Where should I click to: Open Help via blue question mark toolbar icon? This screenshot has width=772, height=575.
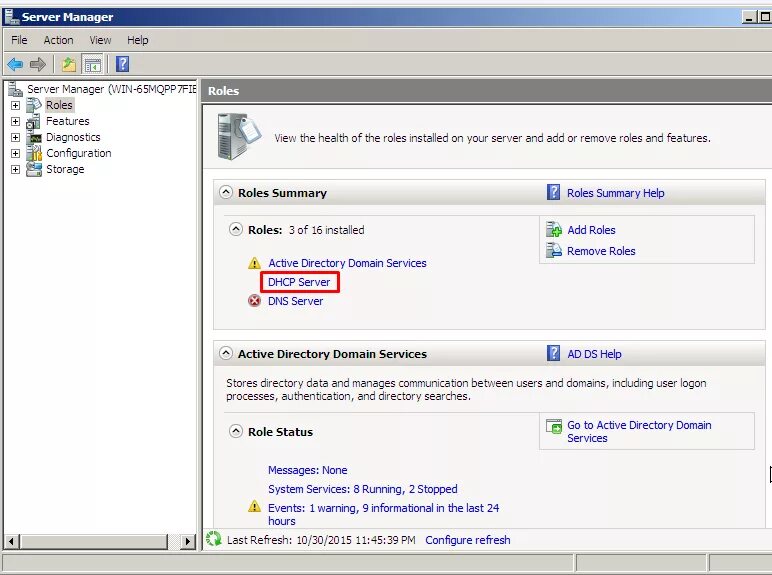pos(122,64)
